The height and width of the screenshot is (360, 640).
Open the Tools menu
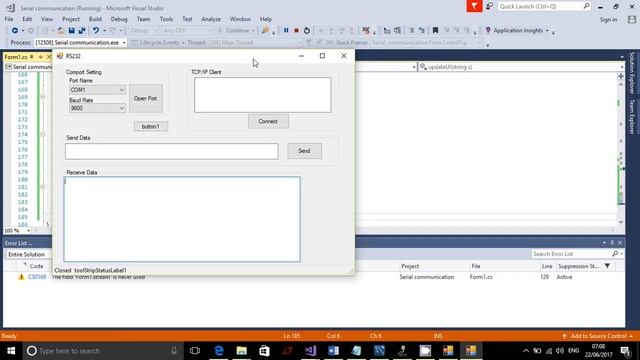166,19
